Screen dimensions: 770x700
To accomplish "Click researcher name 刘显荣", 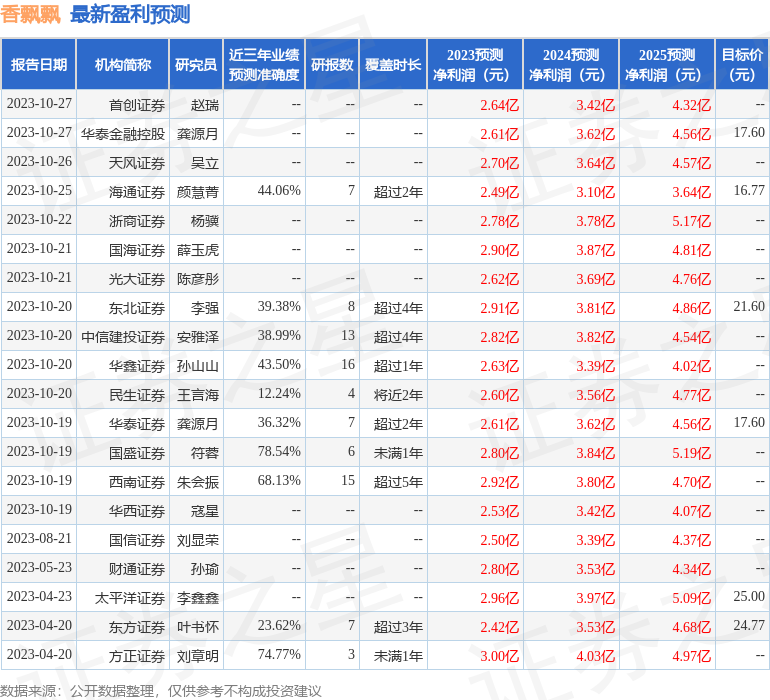I will (198, 540).
